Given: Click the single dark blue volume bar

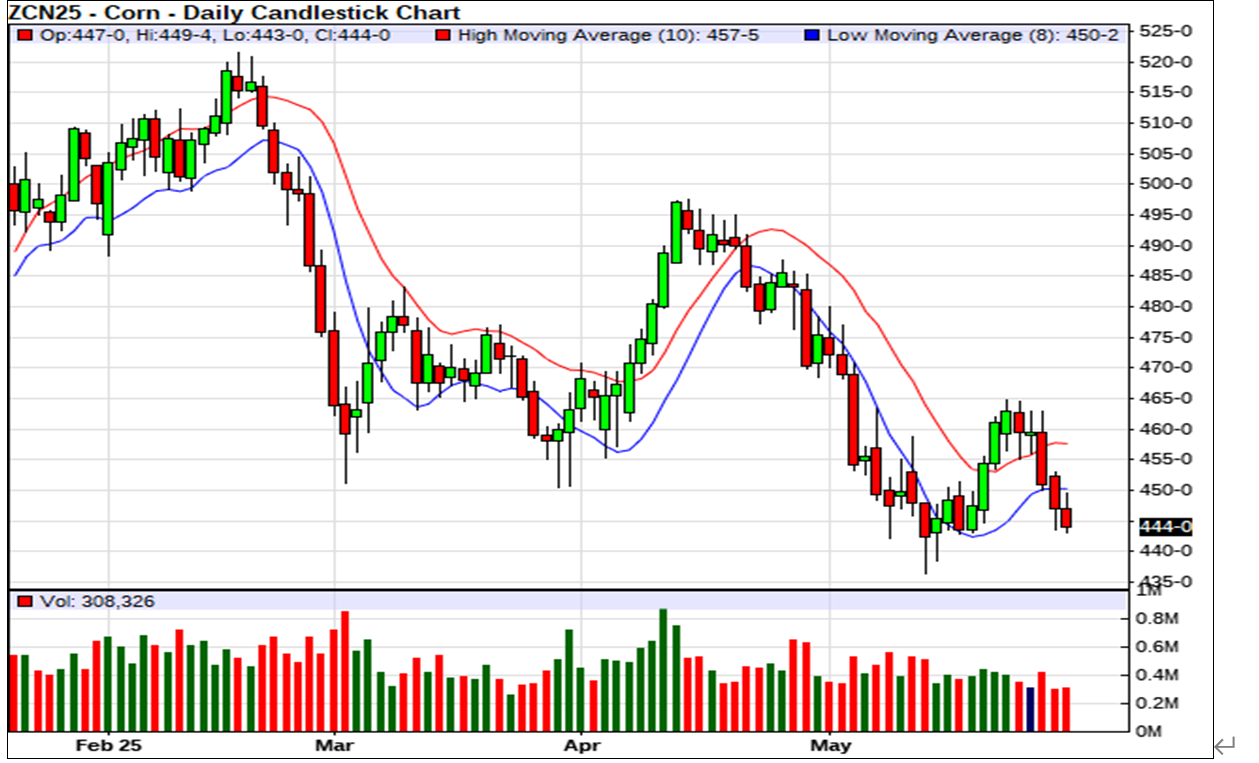Looking at the screenshot, I should point(1031,708).
